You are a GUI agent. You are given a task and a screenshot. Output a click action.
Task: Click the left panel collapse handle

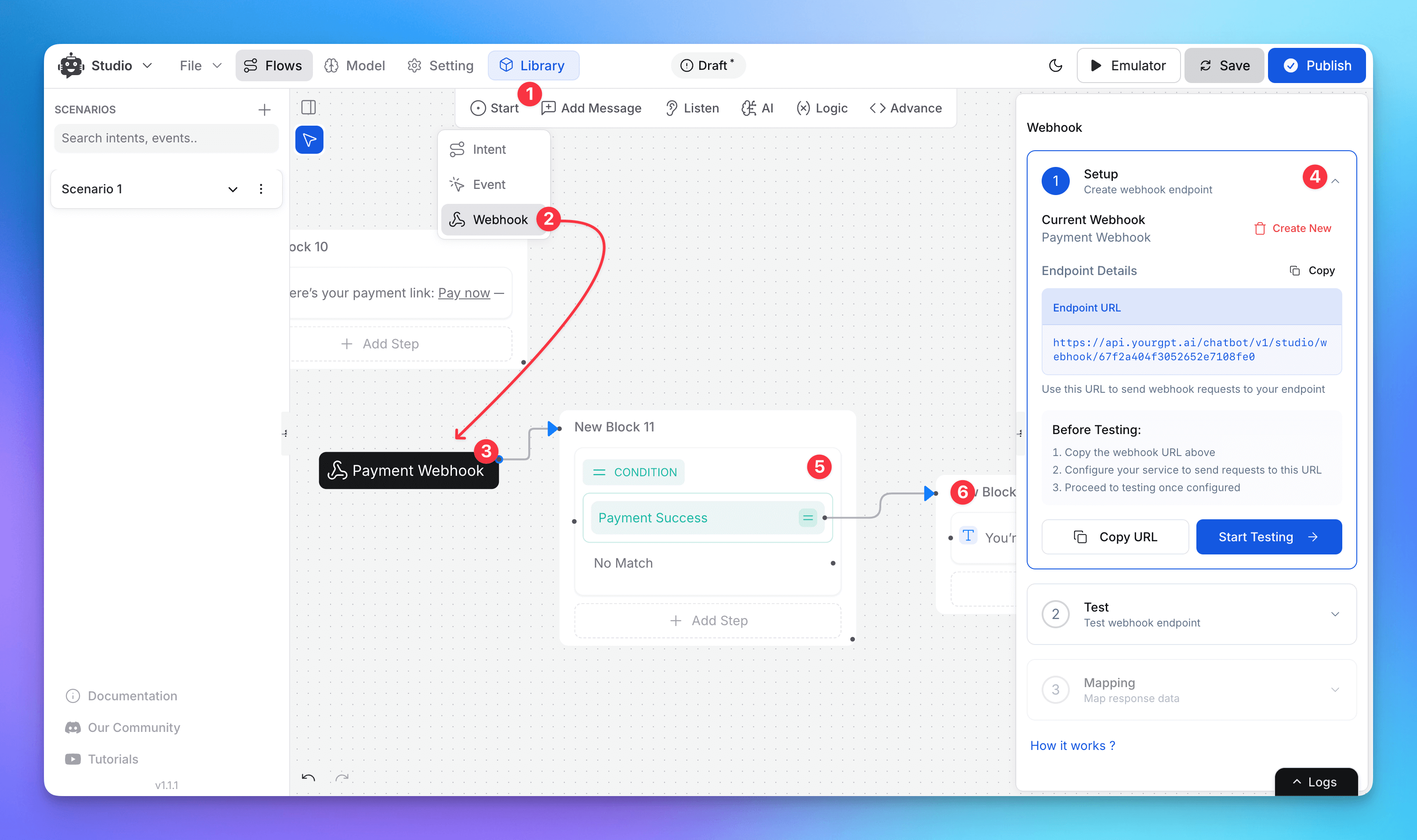click(x=285, y=434)
